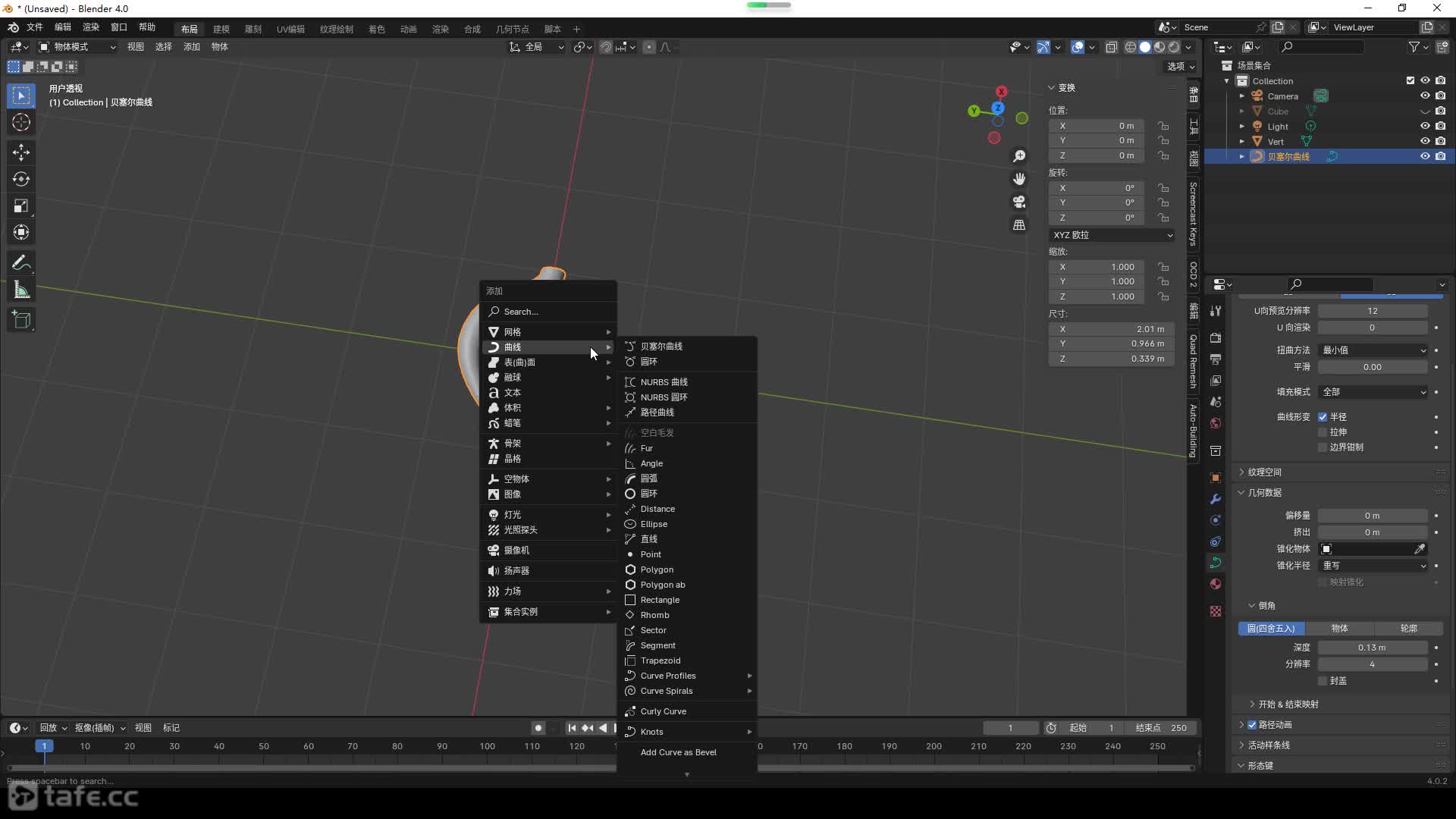The height and width of the screenshot is (819, 1456).
Task: Enable the 边界钳制 checkbox
Action: coord(1323,447)
